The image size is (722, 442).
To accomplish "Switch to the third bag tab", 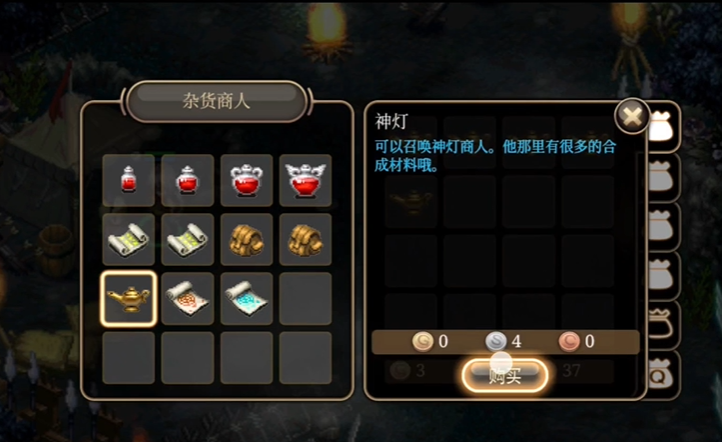I will point(664,227).
